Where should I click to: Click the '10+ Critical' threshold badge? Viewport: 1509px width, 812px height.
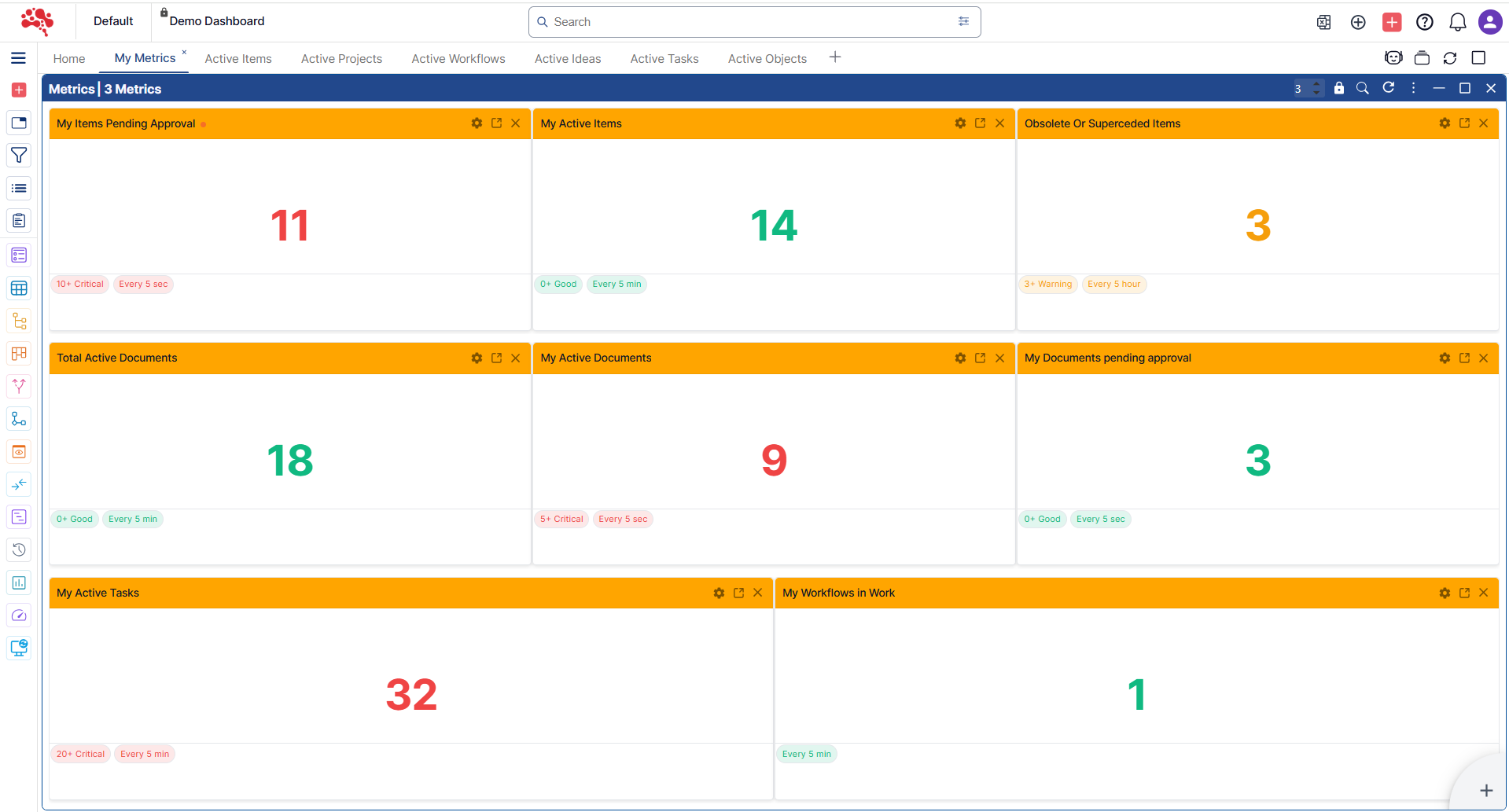[79, 285]
